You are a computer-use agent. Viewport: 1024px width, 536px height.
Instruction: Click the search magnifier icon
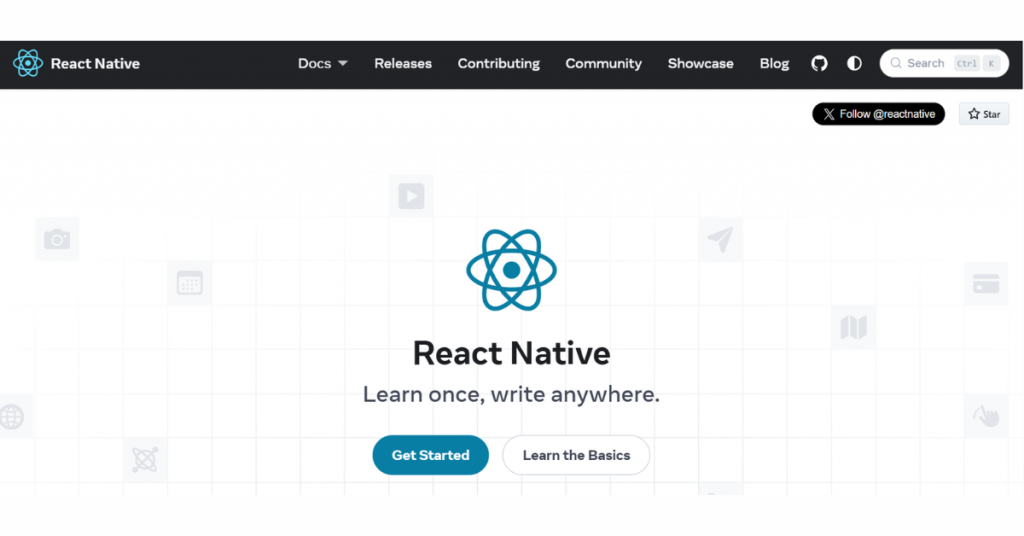(896, 63)
